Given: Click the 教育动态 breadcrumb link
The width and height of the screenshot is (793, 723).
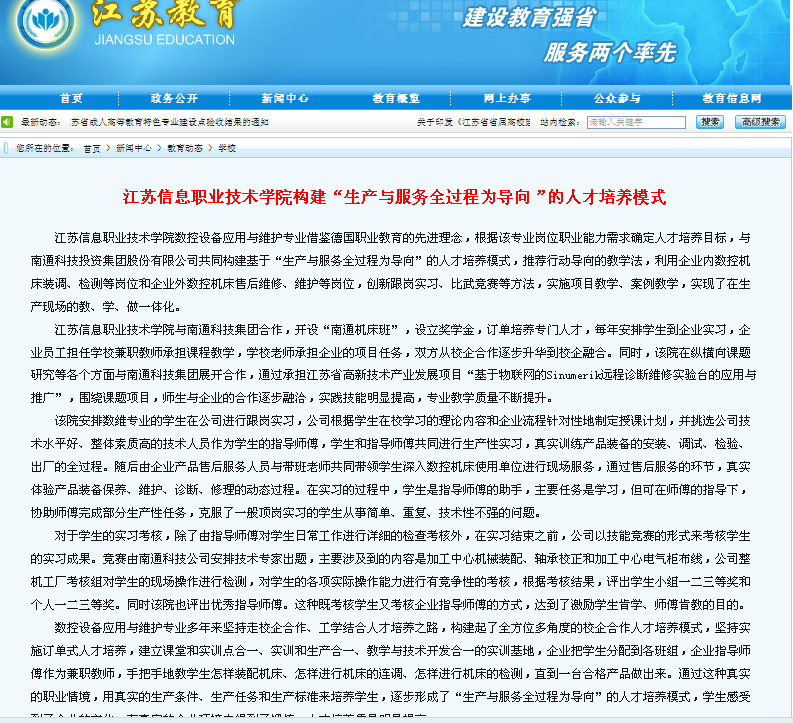Looking at the screenshot, I should 184,148.
